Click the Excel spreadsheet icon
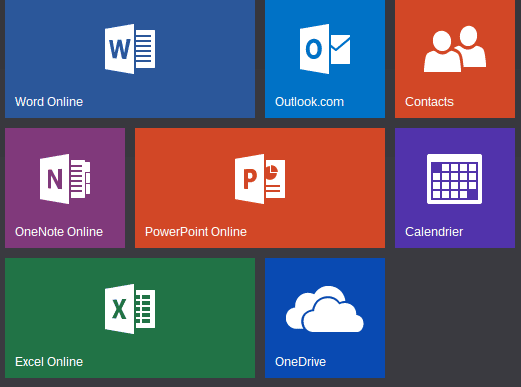The width and height of the screenshot is (521, 387). [130, 309]
